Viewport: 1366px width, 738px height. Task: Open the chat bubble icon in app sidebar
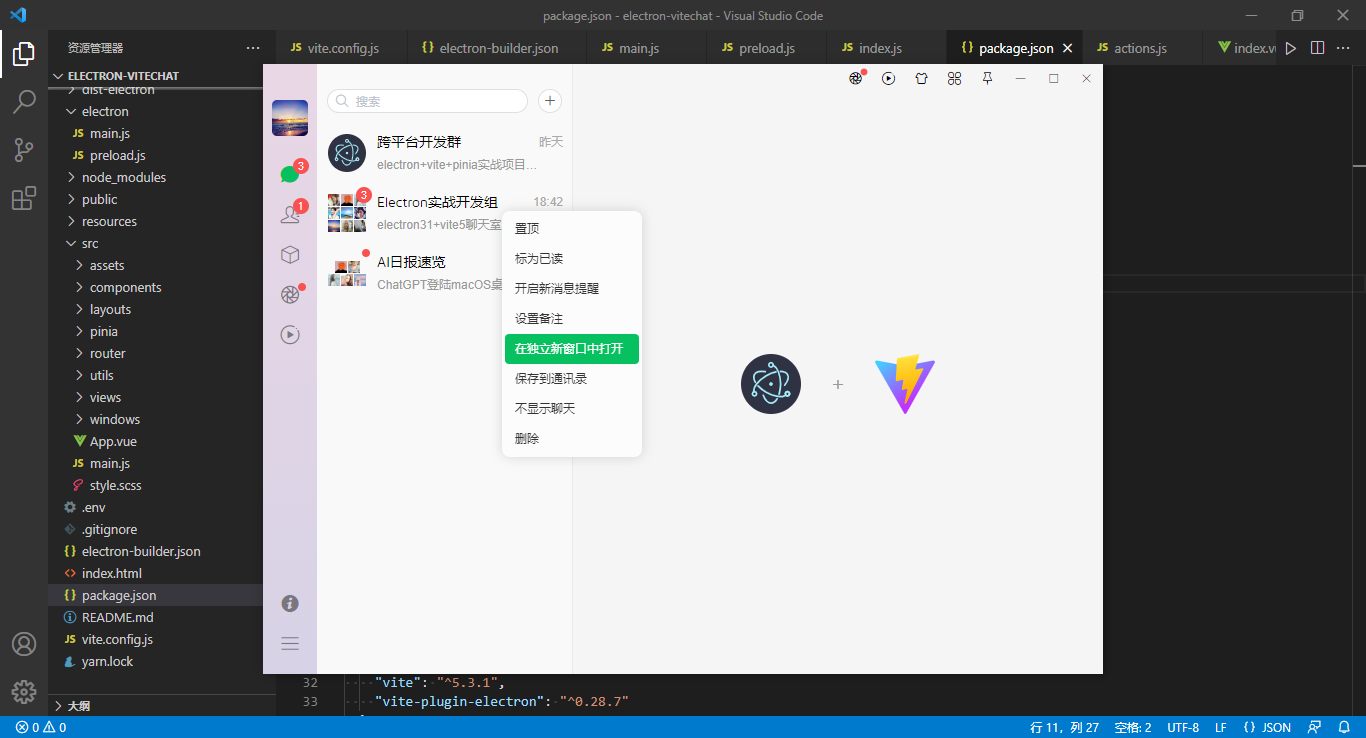pyautogui.click(x=290, y=172)
